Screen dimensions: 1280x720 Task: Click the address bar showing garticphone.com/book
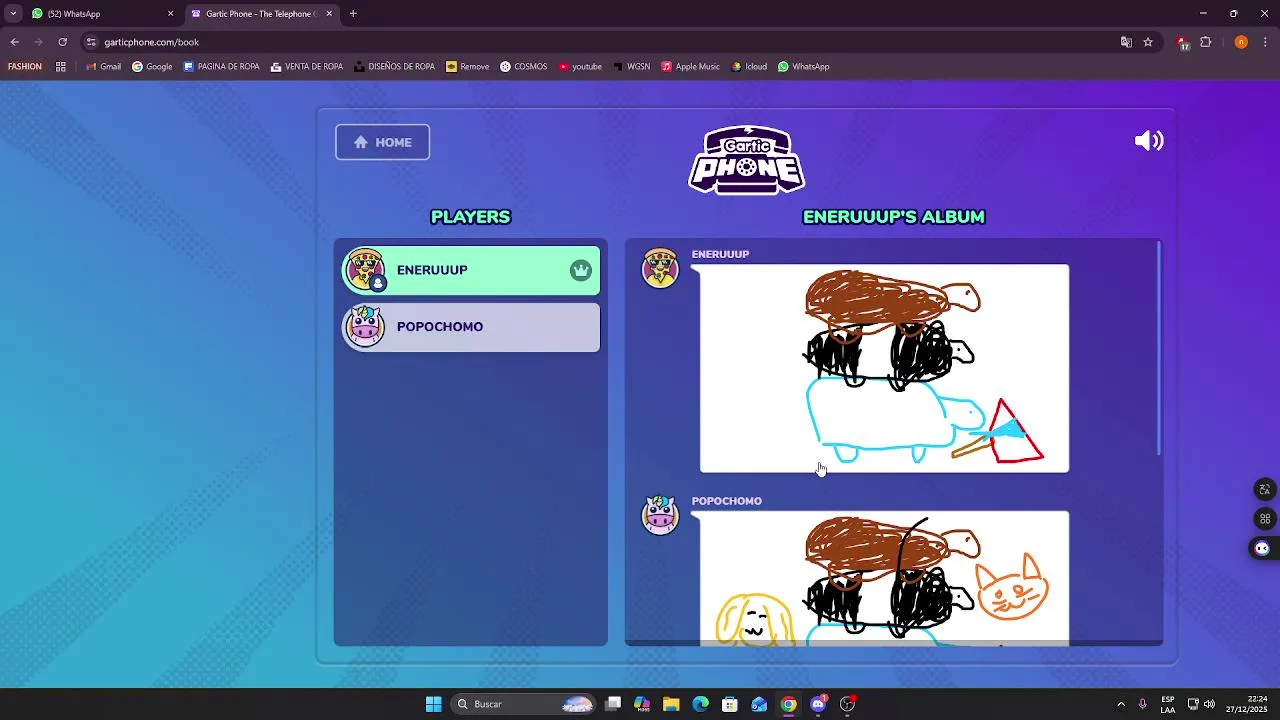point(600,42)
